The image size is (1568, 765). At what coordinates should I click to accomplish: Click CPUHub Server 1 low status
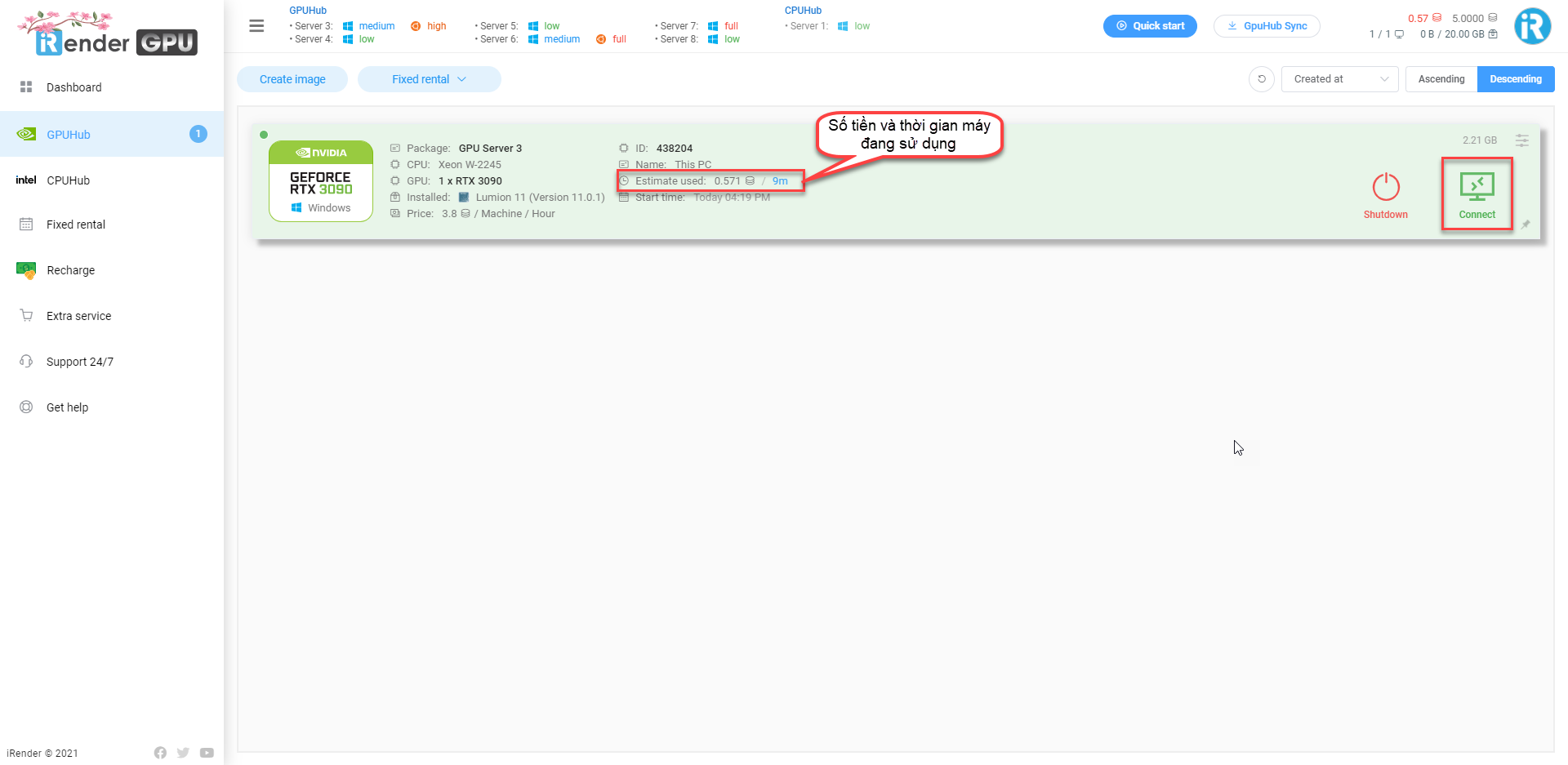click(853, 26)
